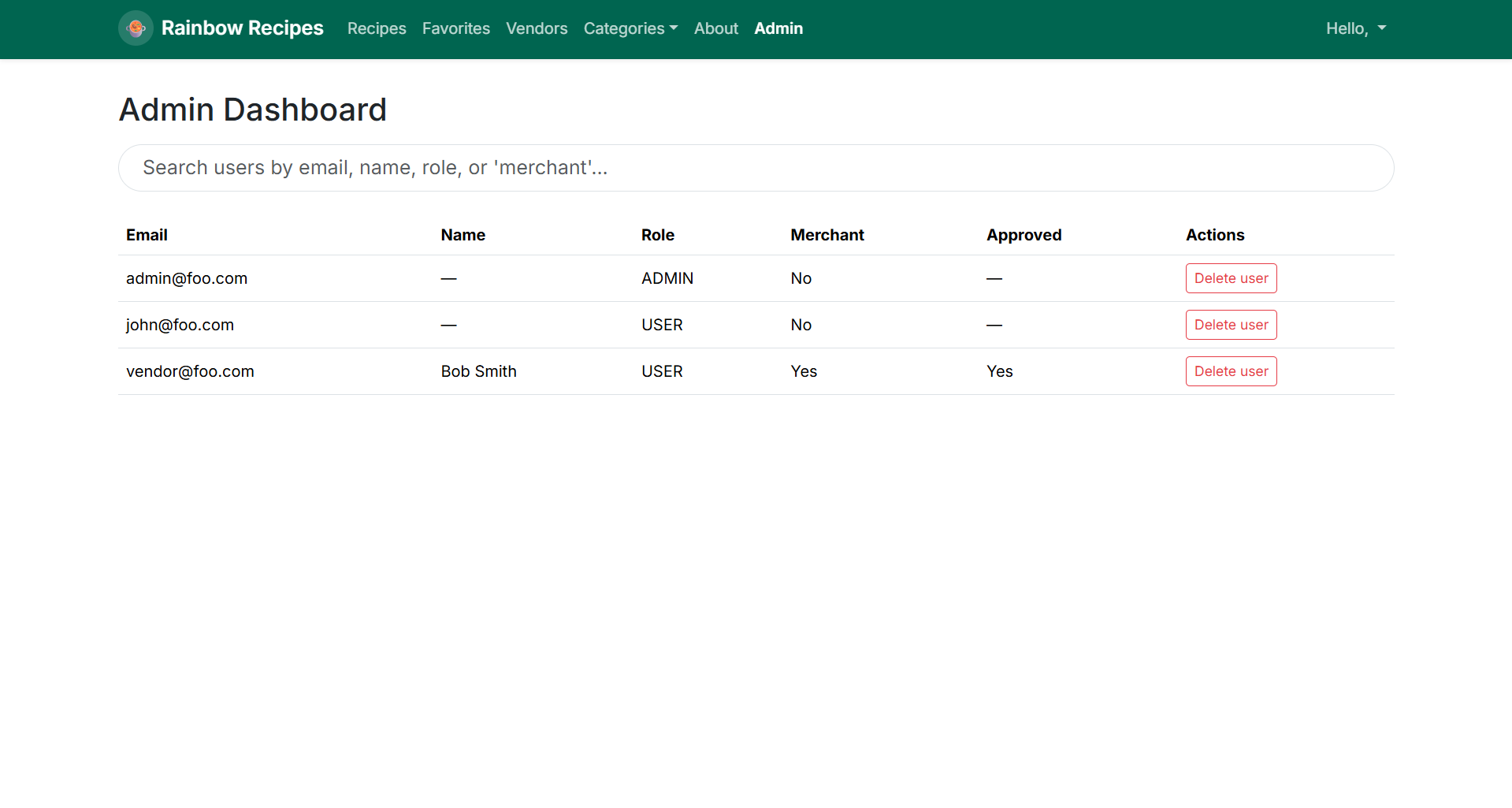The image size is (1512, 808).
Task: Focus the user search input field
Action: click(756, 168)
